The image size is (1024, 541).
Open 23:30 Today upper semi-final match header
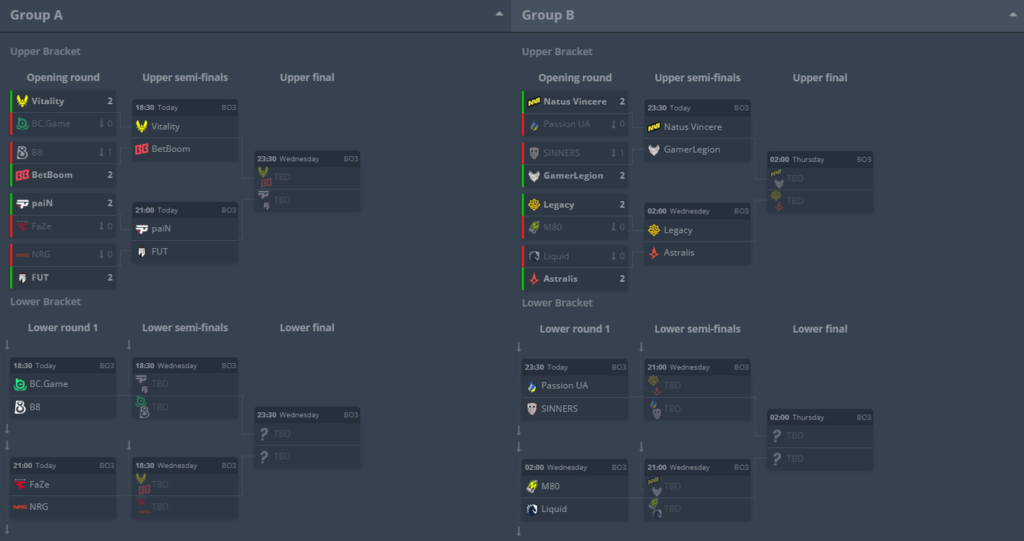[697, 108]
